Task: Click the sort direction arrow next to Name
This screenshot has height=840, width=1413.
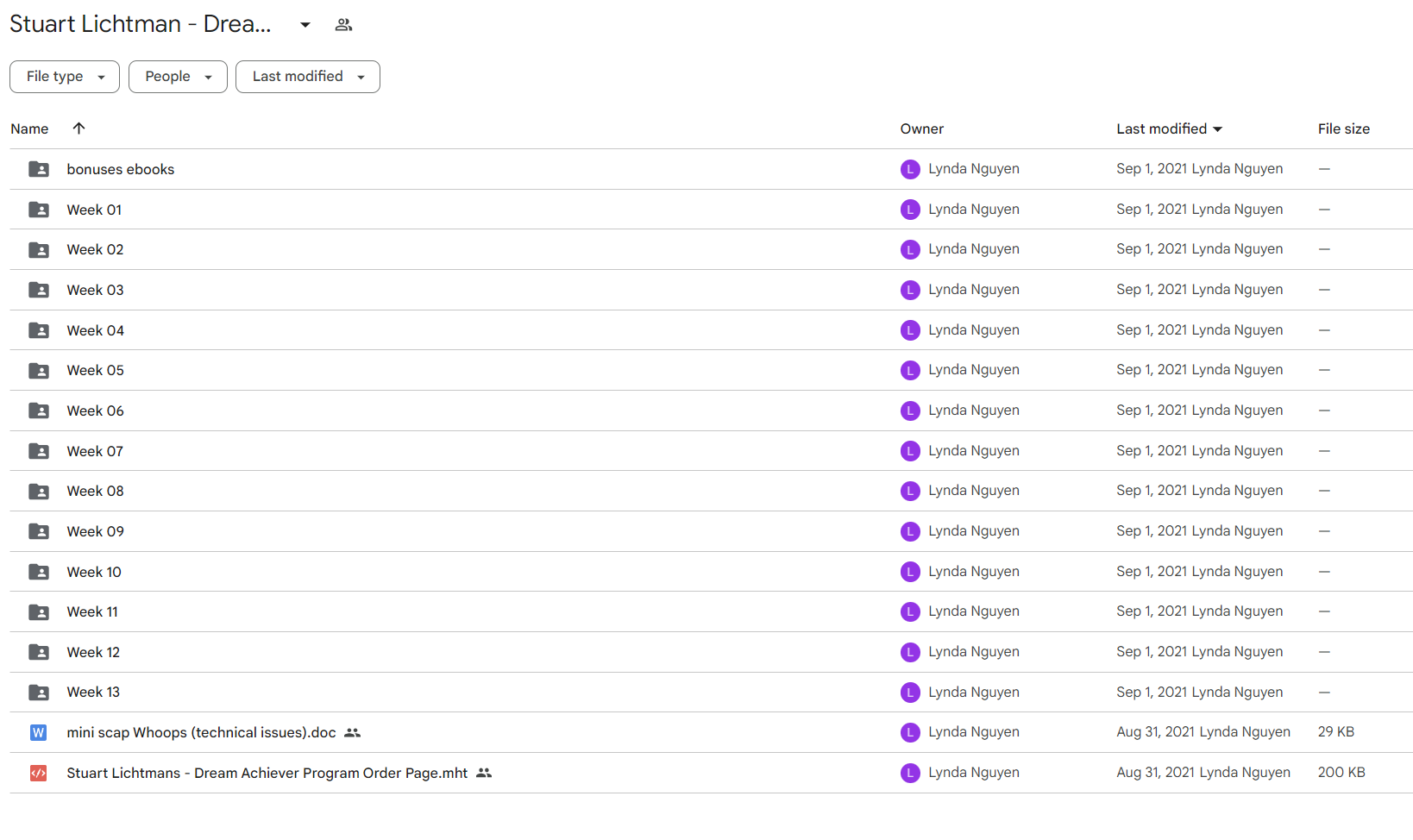Action: pyautogui.click(x=78, y=129)
